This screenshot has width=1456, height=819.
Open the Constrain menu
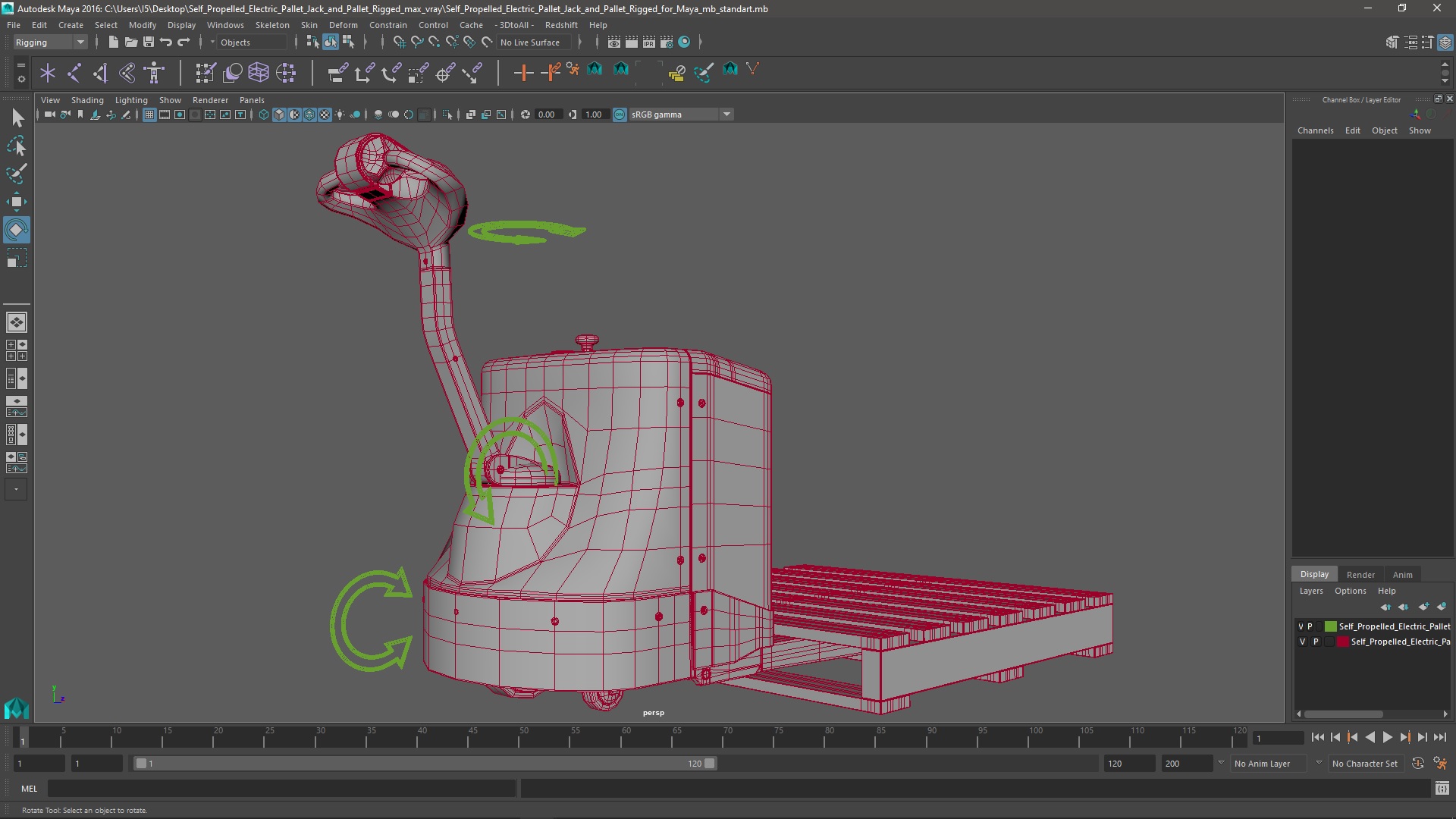(388, 25)
